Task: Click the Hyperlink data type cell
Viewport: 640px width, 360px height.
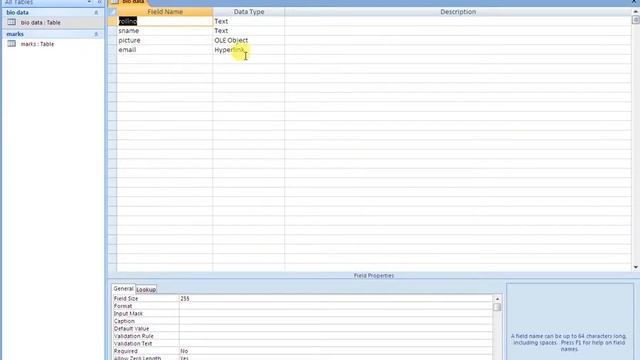Action: pyautogui.click(x=248, y=50)
